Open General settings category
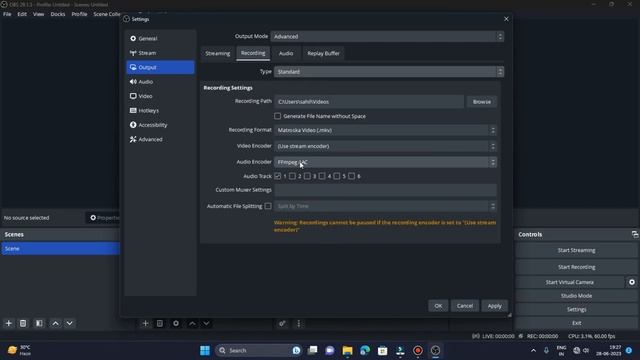 point(160,38)
